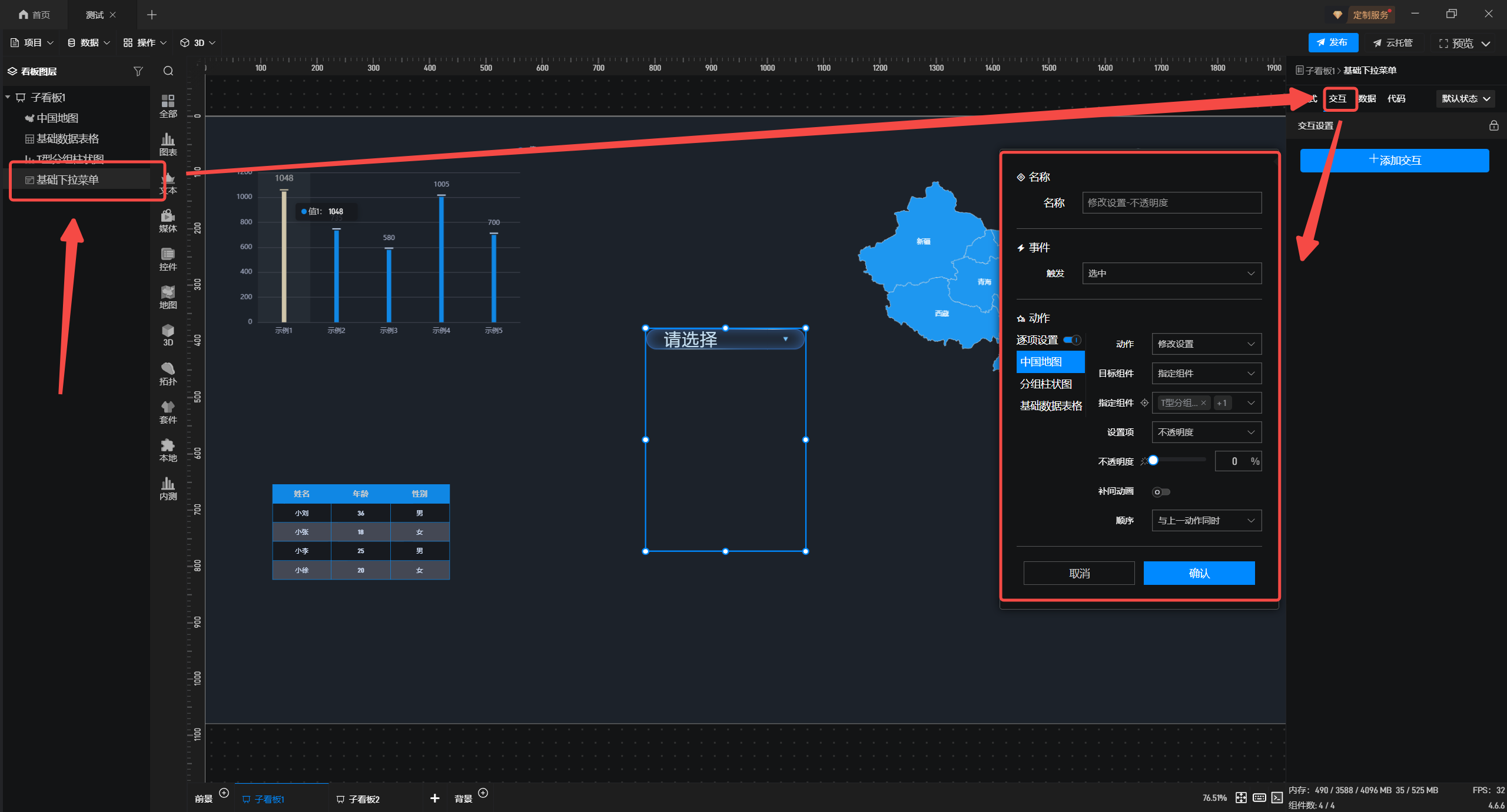Open the 数据 menu in toolbar

point(89,43)
